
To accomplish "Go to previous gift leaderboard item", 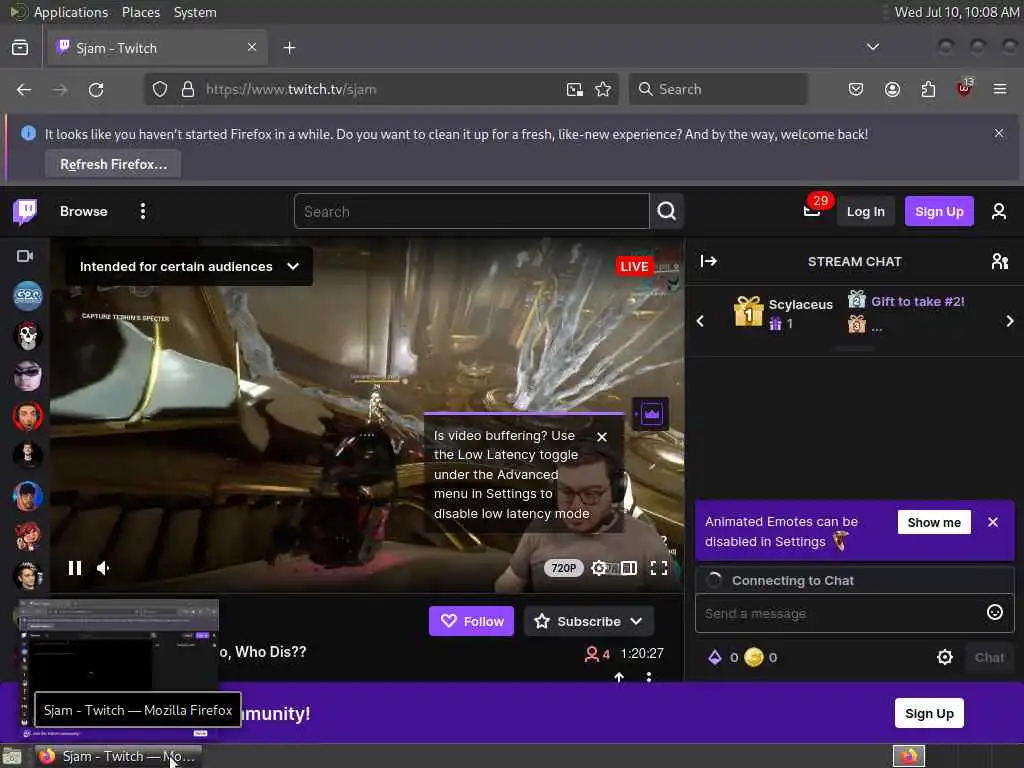I will click(x=700, y=321).
